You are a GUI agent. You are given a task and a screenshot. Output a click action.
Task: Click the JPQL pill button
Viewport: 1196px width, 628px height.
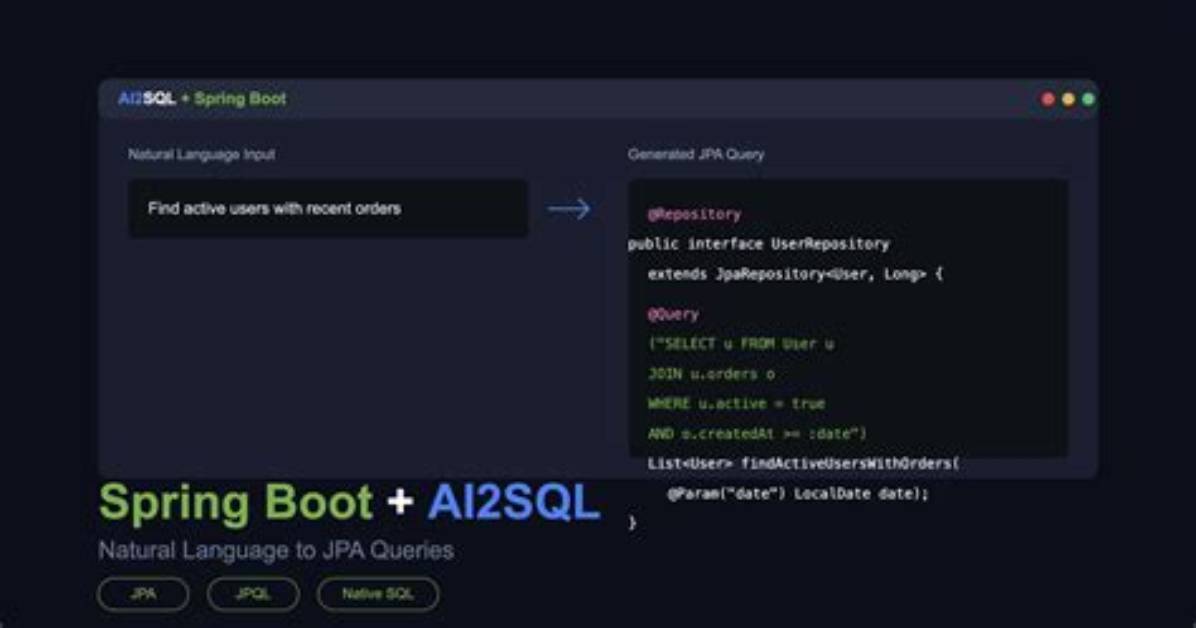coord(253,594)
